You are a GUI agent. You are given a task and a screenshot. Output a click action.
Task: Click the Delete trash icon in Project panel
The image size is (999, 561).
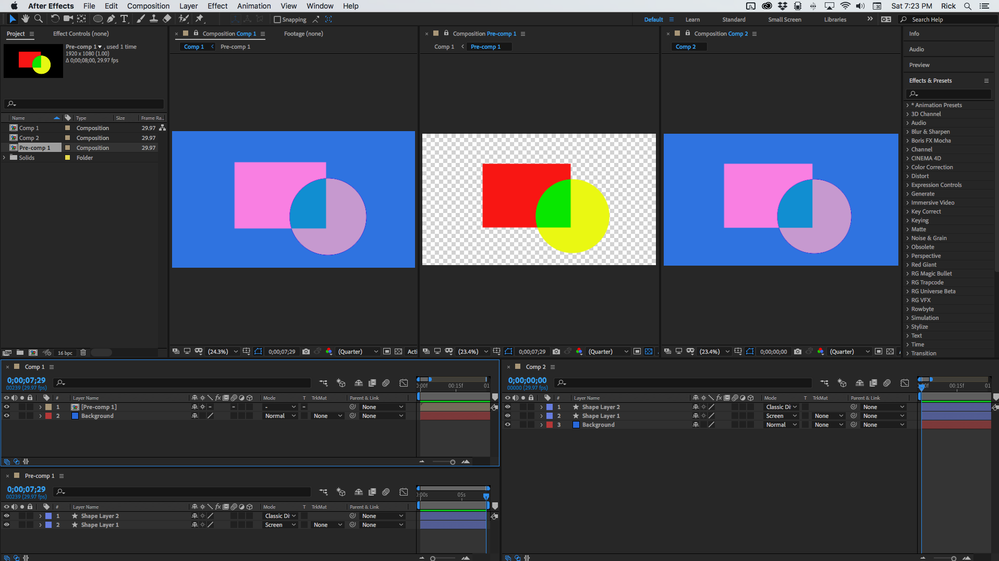tap(83, 353)
